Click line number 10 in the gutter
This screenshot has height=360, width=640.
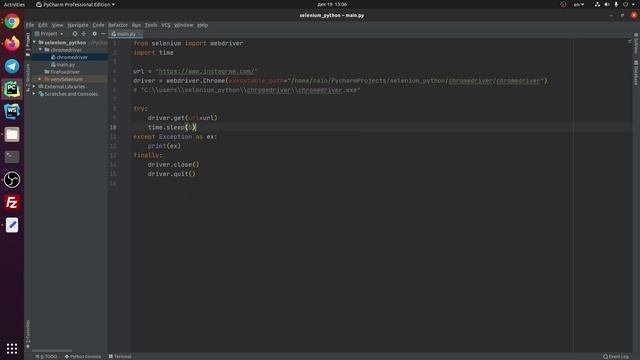point(113,127)
